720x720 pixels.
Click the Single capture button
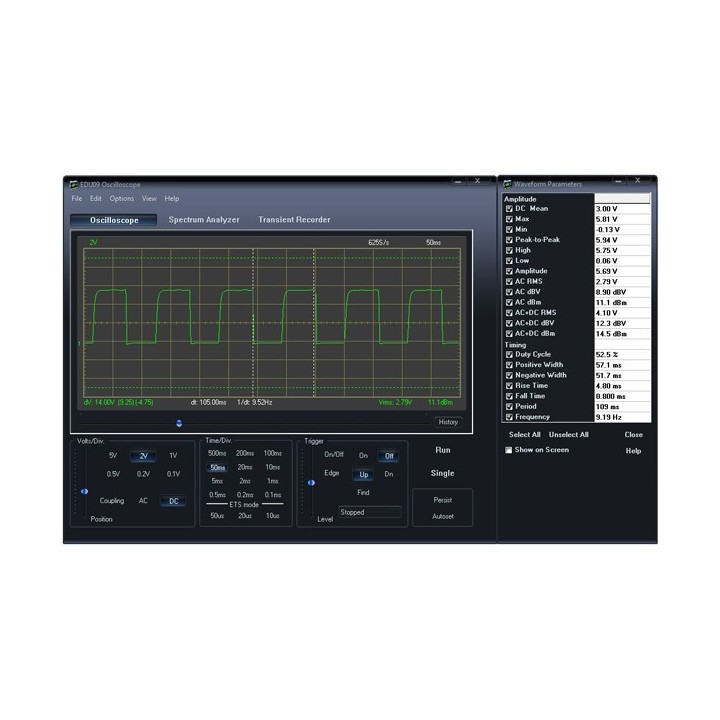(443, 473)
